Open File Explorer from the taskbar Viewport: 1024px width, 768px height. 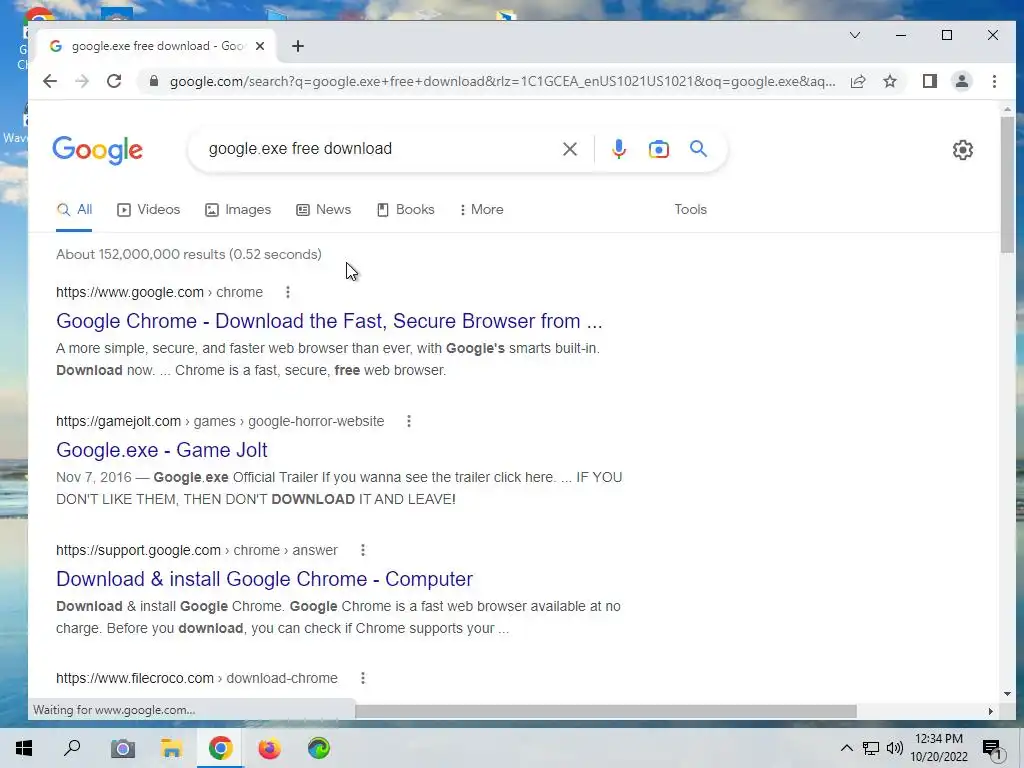coord(171,748)
